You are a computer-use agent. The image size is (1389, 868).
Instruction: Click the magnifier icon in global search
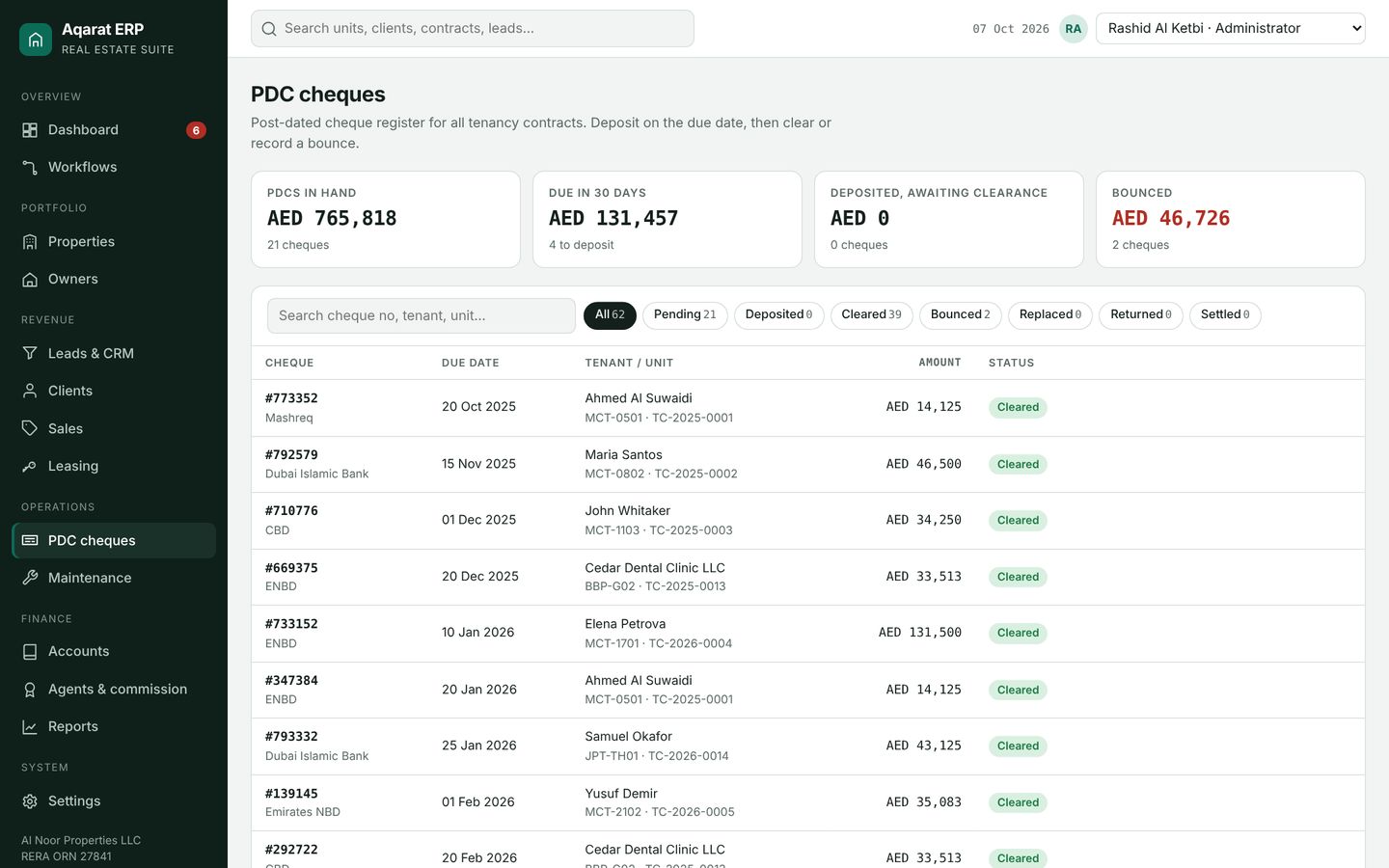point(269,29)
